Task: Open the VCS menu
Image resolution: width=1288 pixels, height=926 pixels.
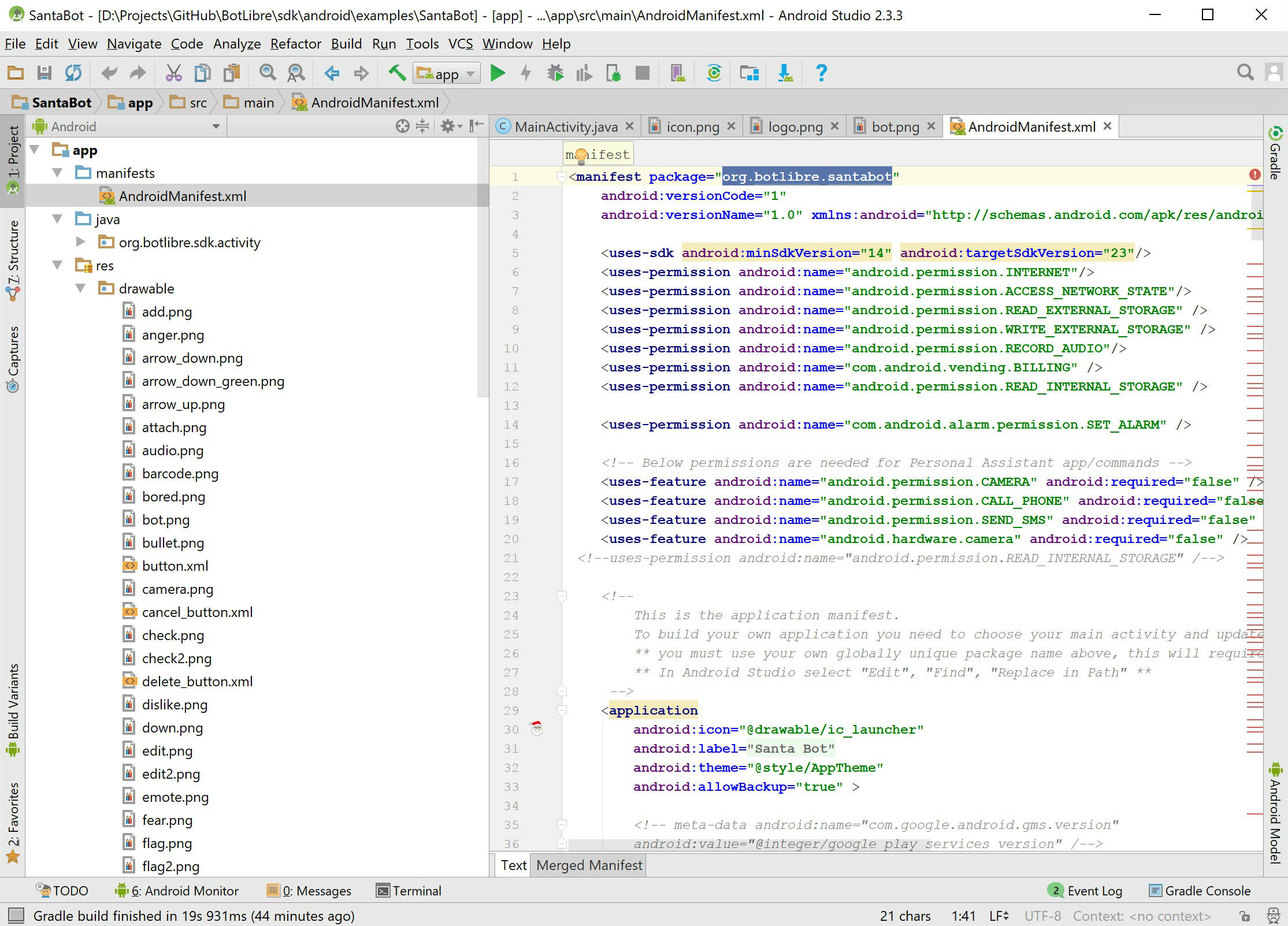Action: click(461, 44)
